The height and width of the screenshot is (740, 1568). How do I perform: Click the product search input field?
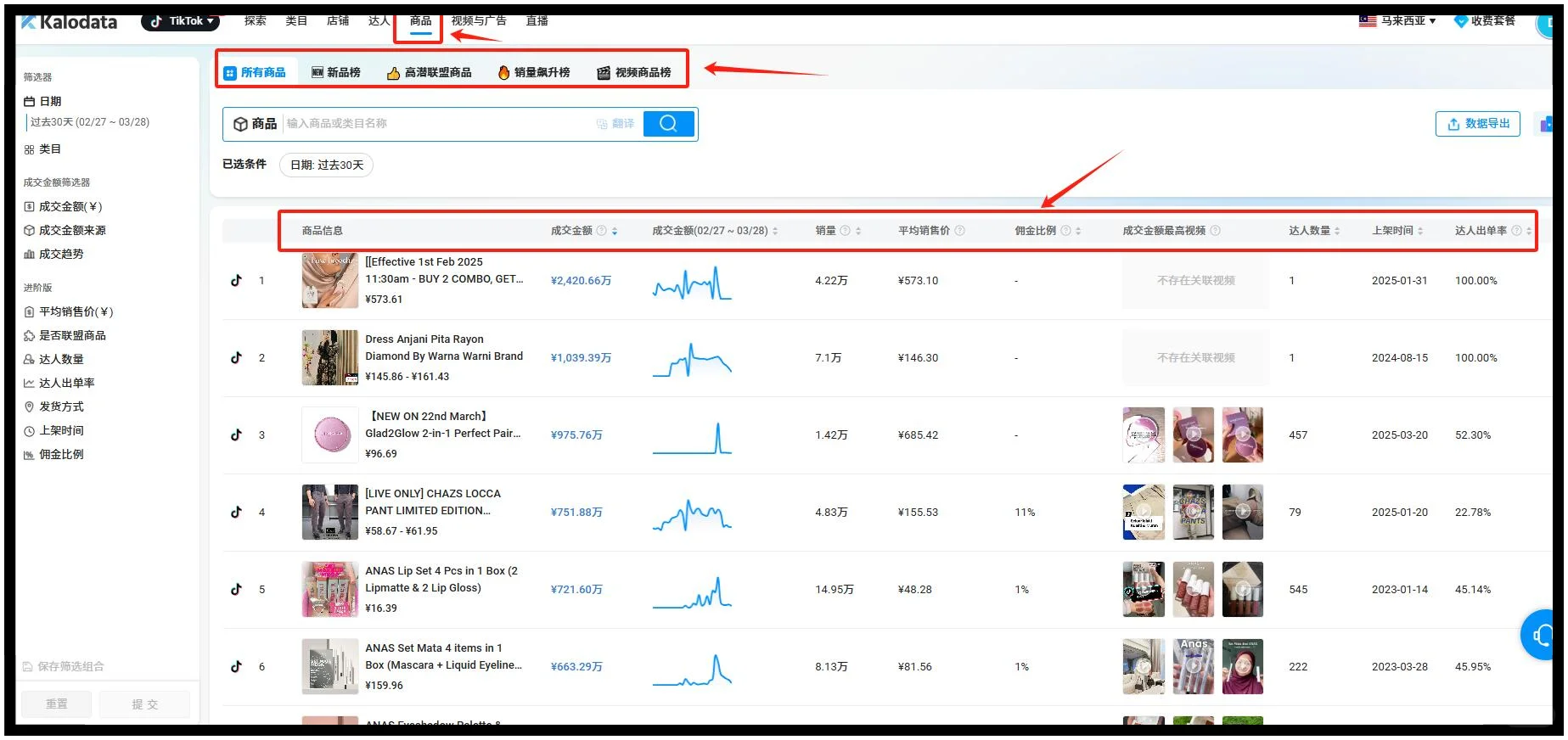(x=437, y=124)
